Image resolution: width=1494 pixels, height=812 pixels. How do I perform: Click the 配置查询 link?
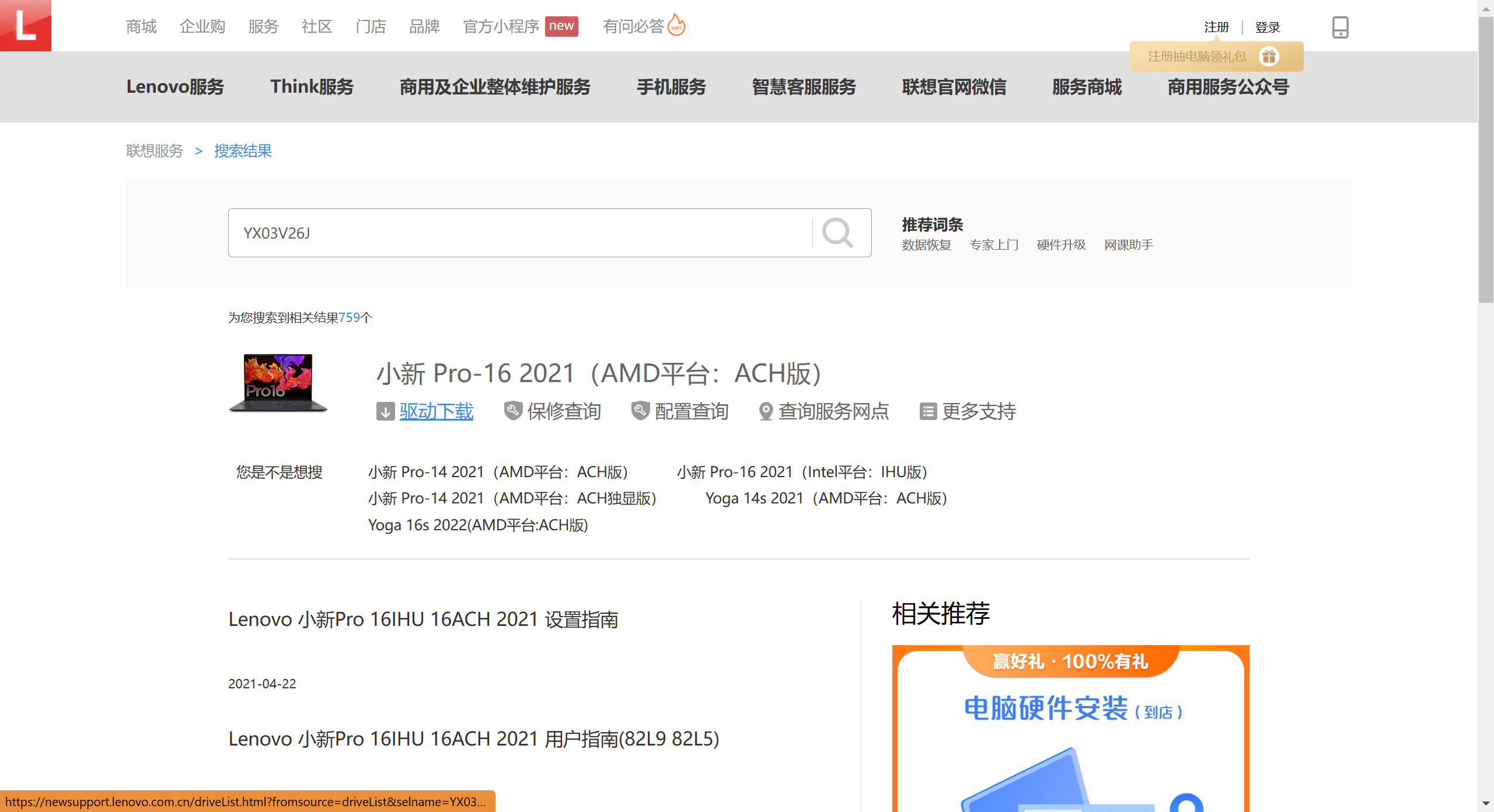click(691, 412)
